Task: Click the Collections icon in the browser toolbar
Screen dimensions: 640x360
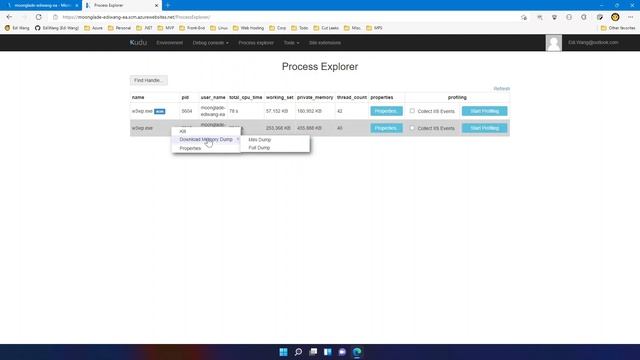Action: coord(600,17)
